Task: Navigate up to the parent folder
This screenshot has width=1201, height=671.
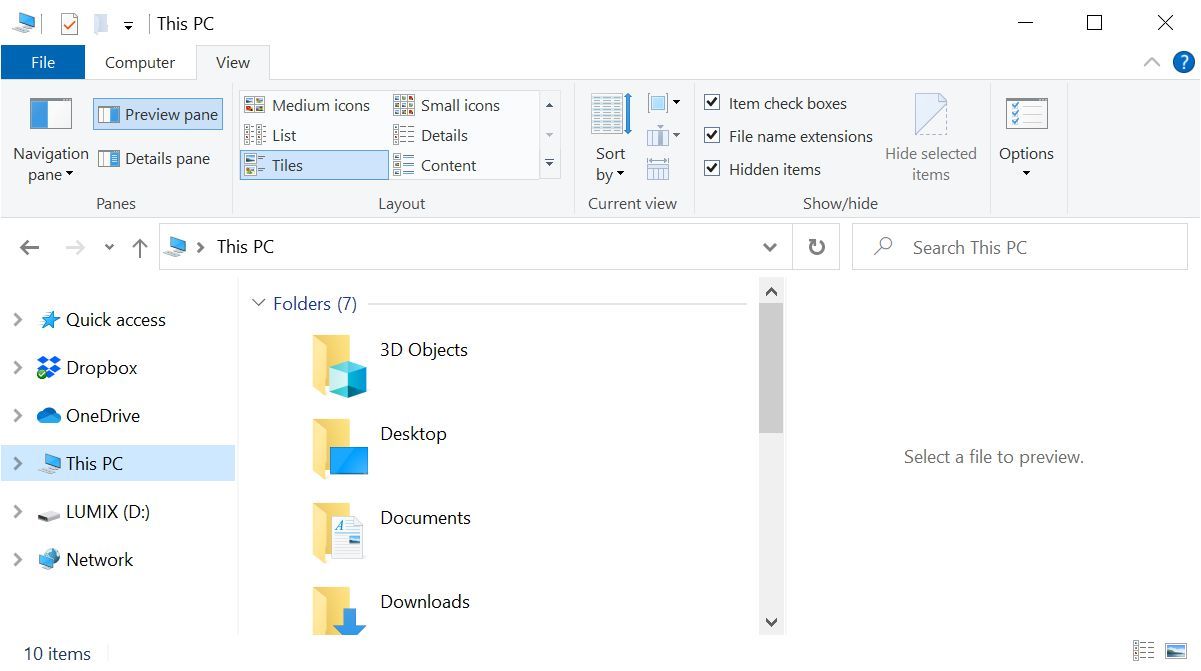Action: (139, 246)
